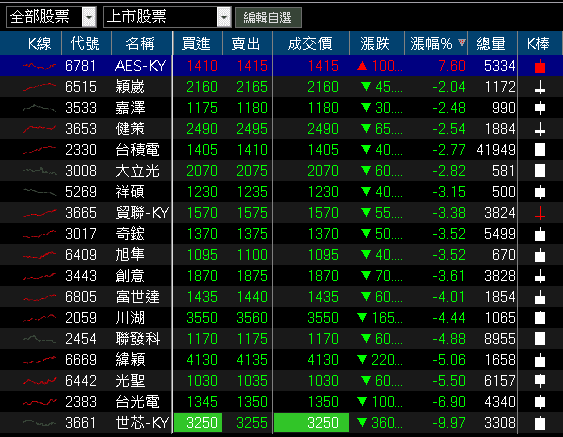This screenshot has height=437, width=563.
Task: Select stock code 6781
Action: coord(81,66)
